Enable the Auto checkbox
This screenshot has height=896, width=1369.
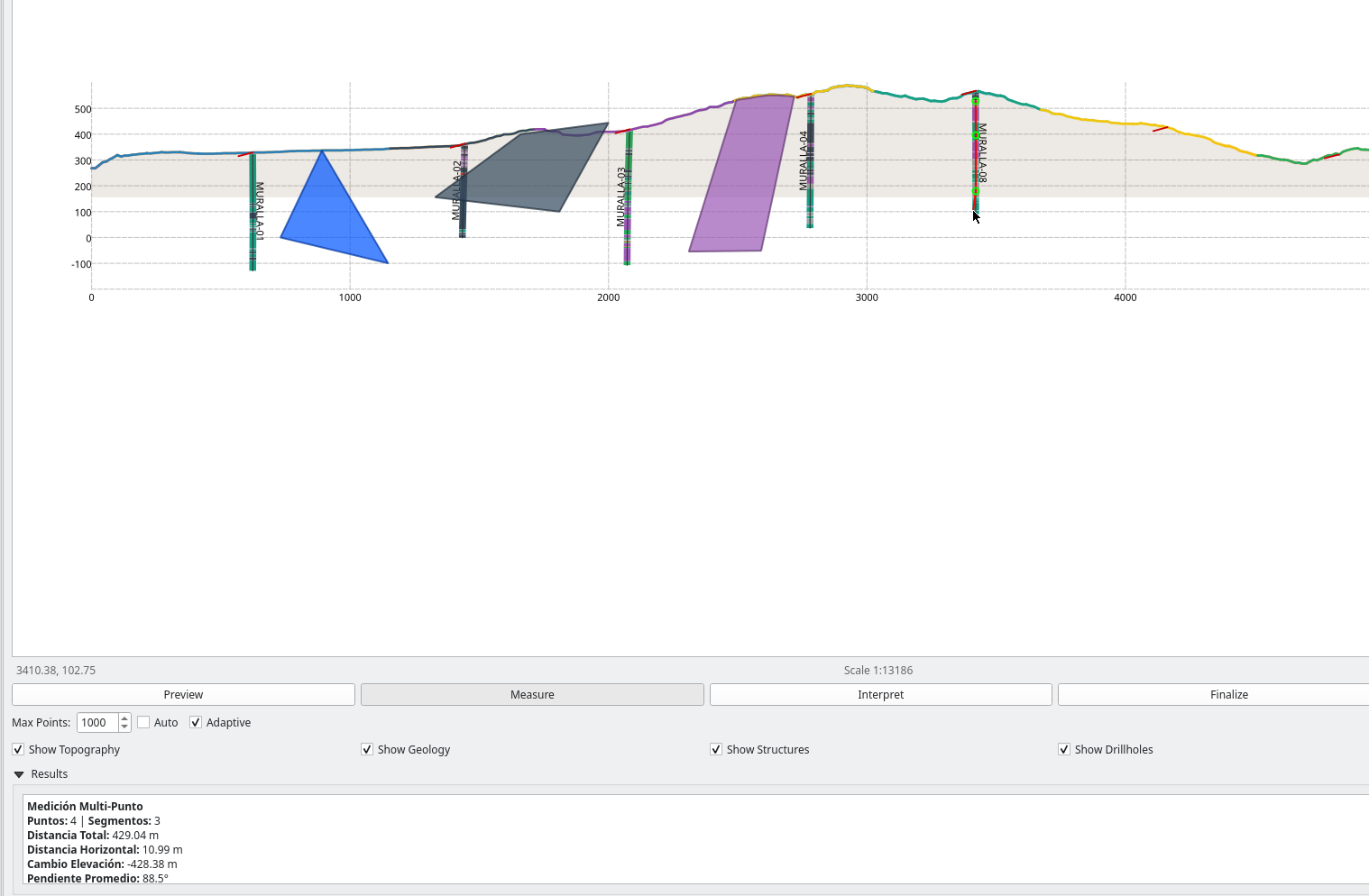point(144,722)
